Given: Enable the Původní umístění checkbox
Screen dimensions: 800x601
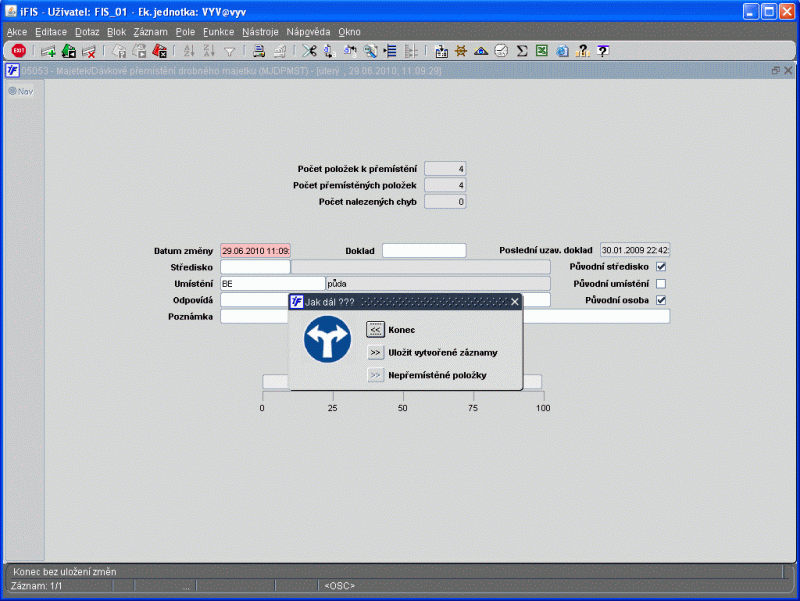Looking at the screenshot, I should (661, 284).
